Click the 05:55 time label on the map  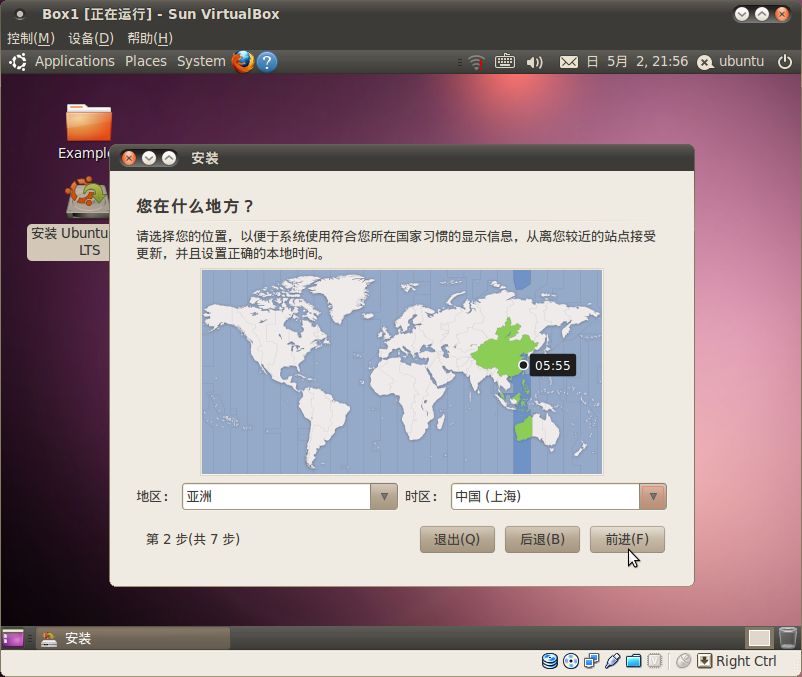coord(552,366)
